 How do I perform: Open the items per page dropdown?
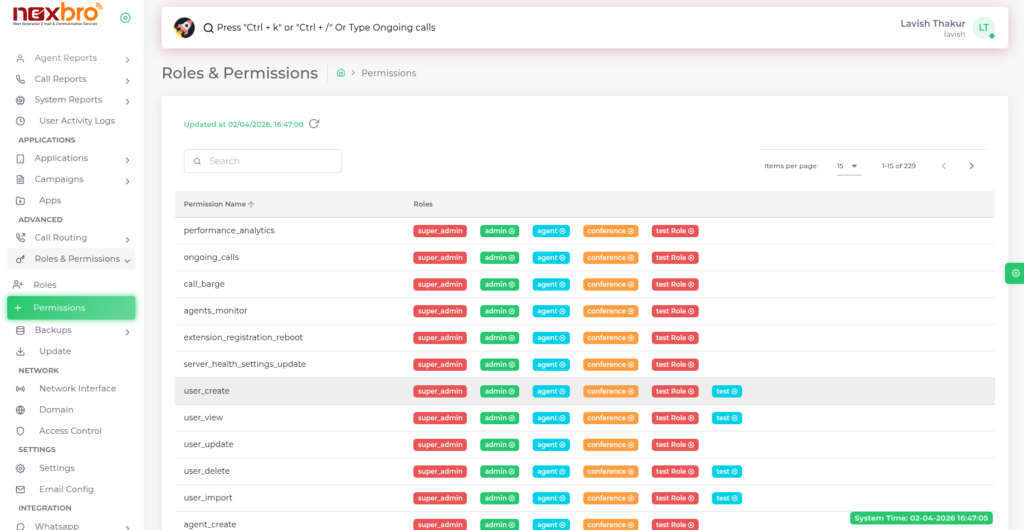coord(848,166)
